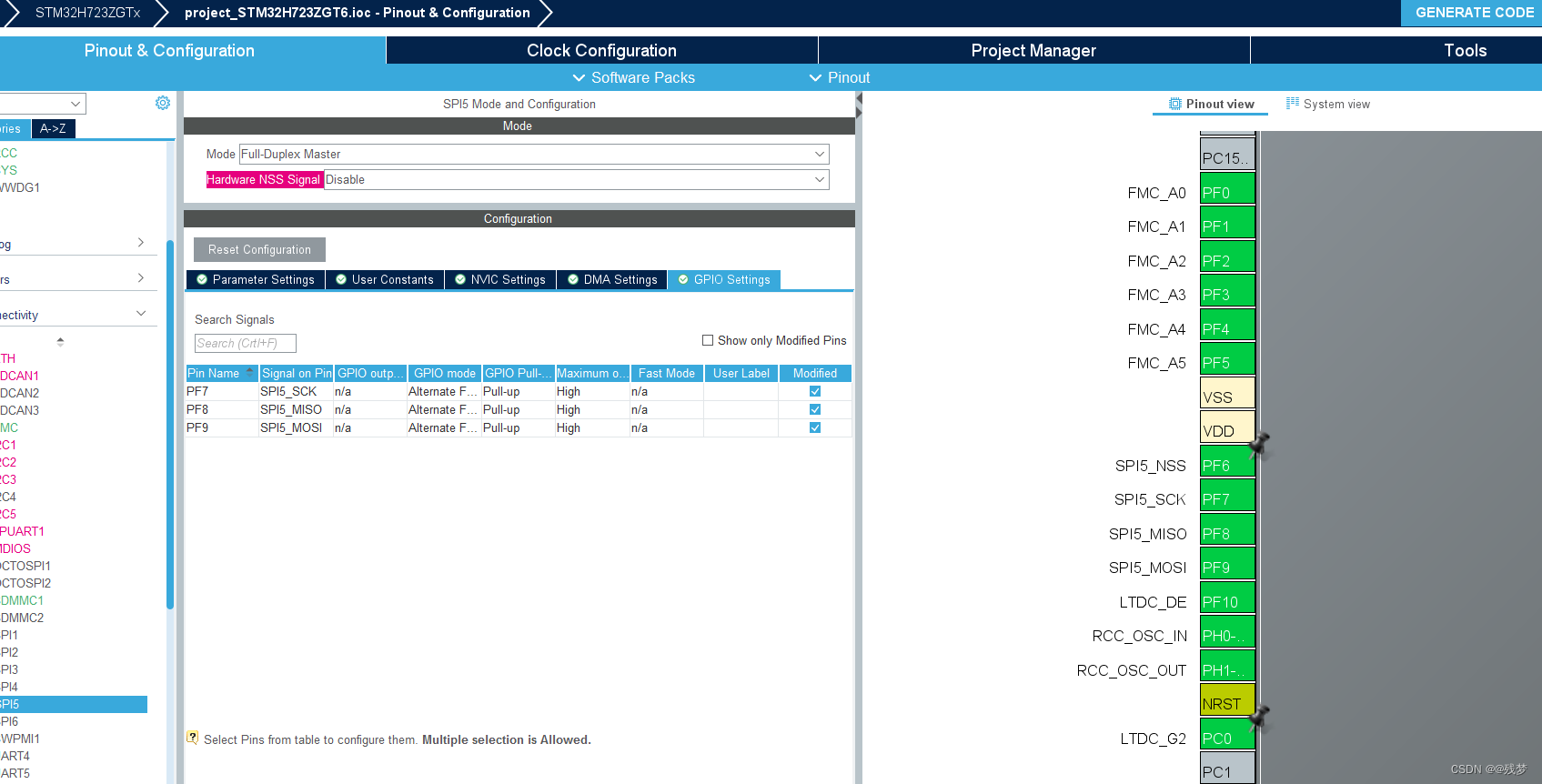Select the VSS pin on the chip
1542x784 pixels.
1228,393
